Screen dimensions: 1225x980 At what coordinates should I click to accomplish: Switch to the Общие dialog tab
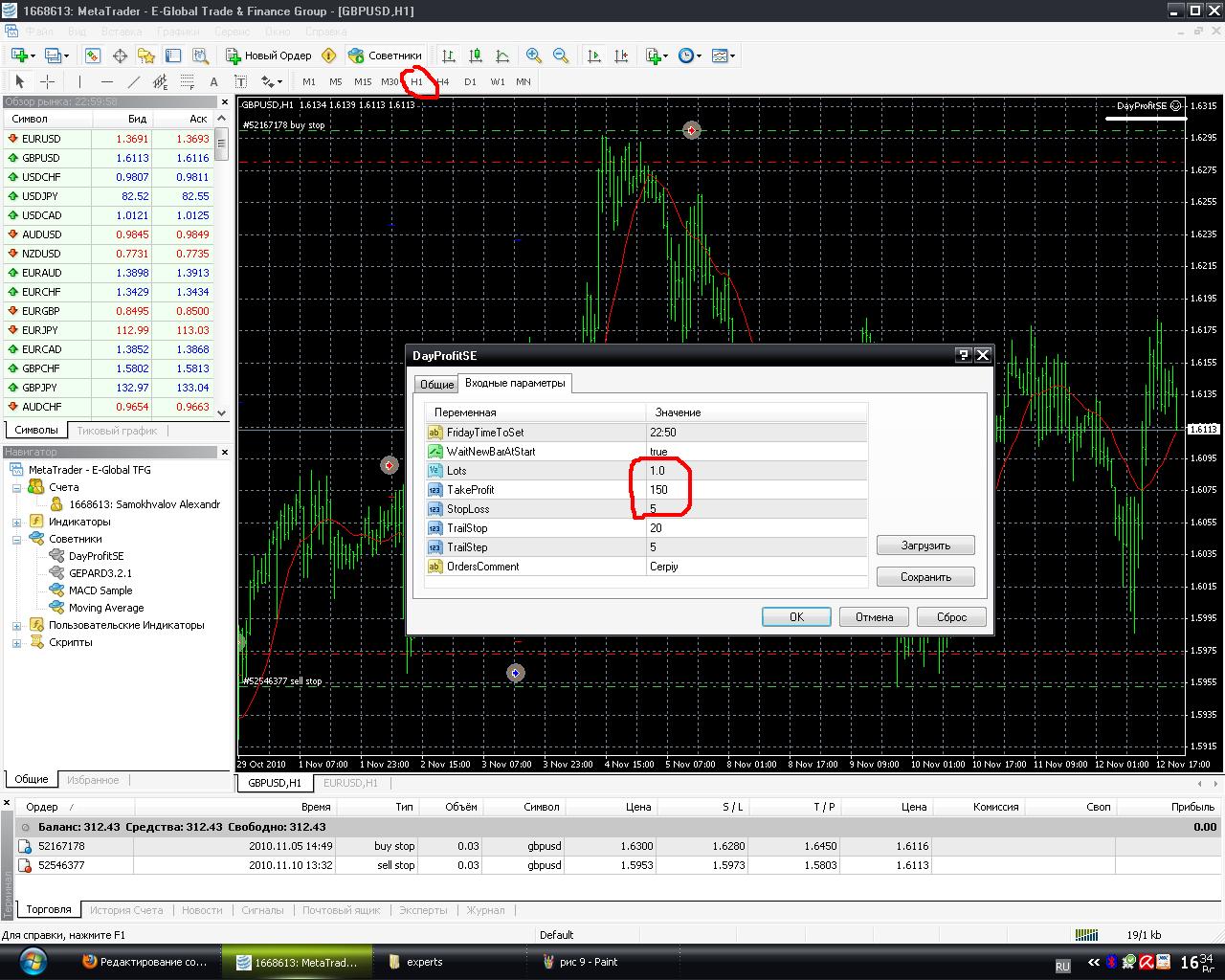click(x=436, y=384)
